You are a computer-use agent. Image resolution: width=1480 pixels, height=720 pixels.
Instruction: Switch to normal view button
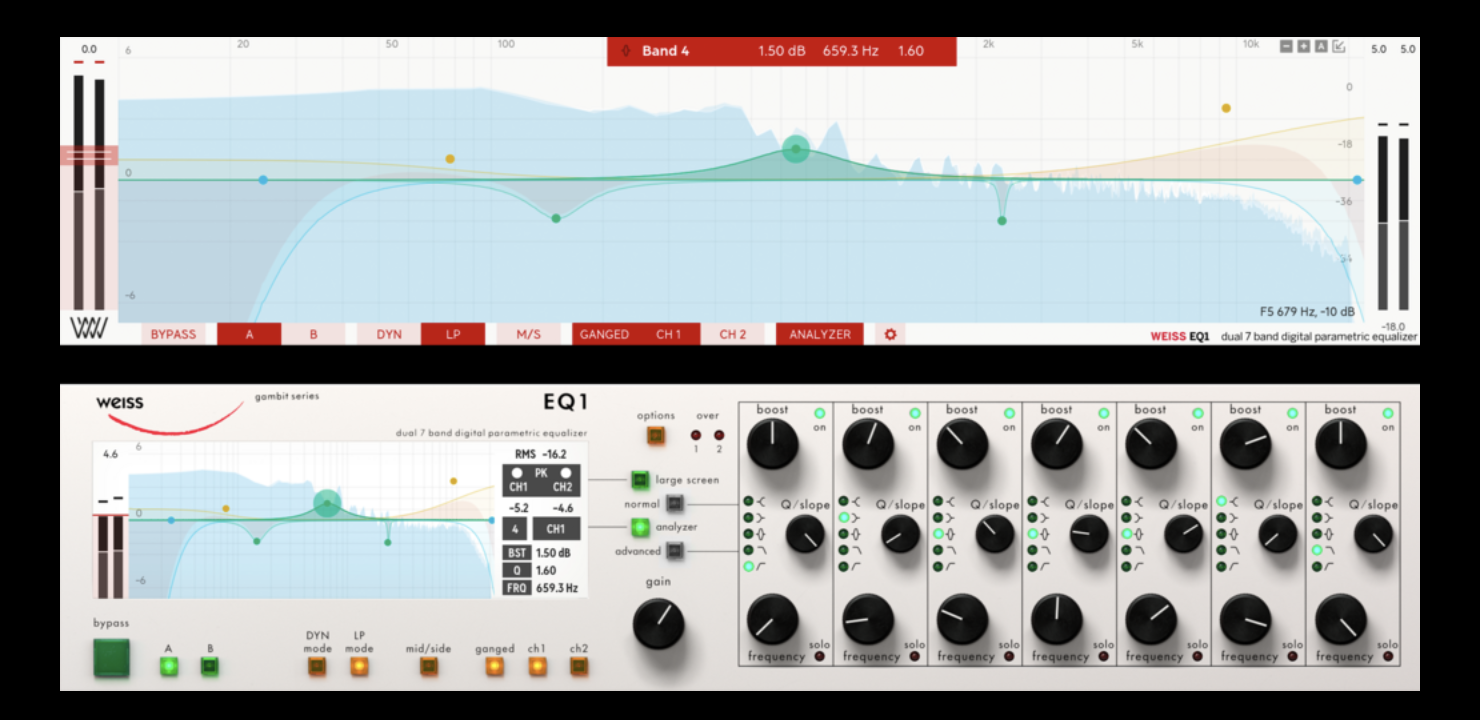[675, 504]
